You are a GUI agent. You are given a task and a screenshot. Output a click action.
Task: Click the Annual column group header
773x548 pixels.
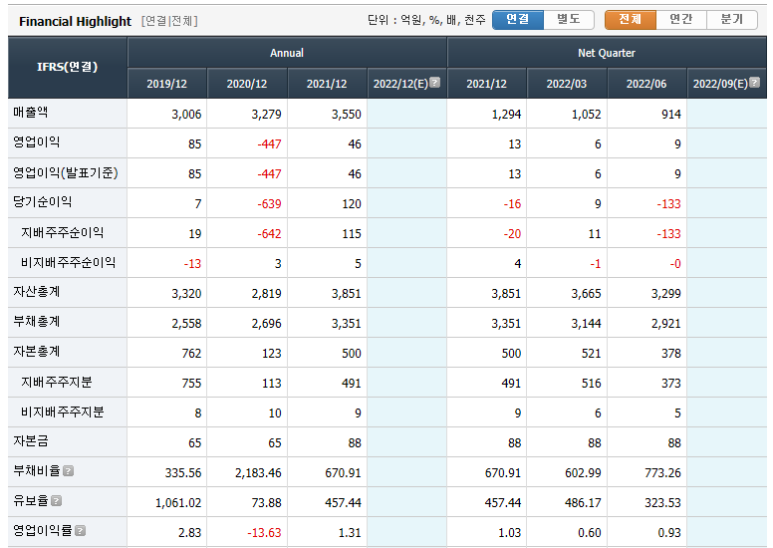tap(287, 53)
